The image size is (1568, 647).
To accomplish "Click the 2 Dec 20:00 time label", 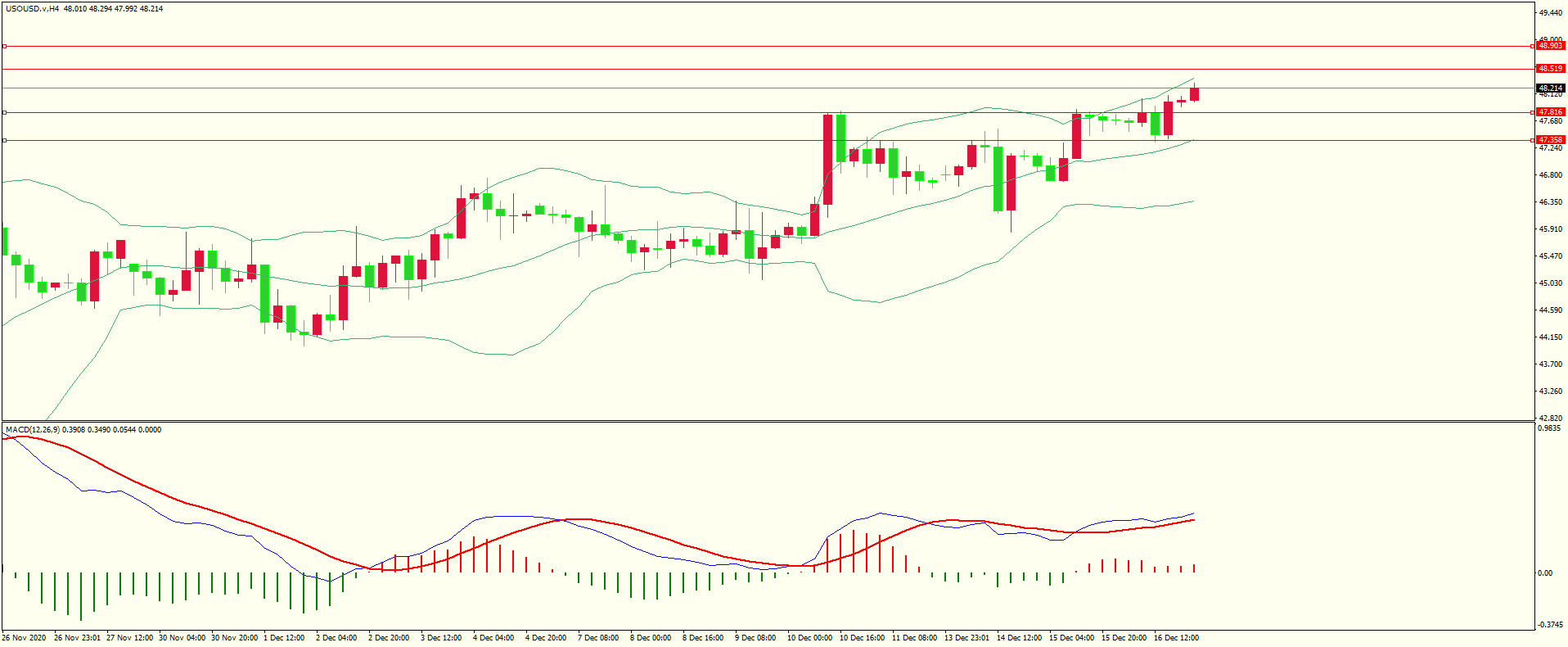I will (x=389, y=638).
